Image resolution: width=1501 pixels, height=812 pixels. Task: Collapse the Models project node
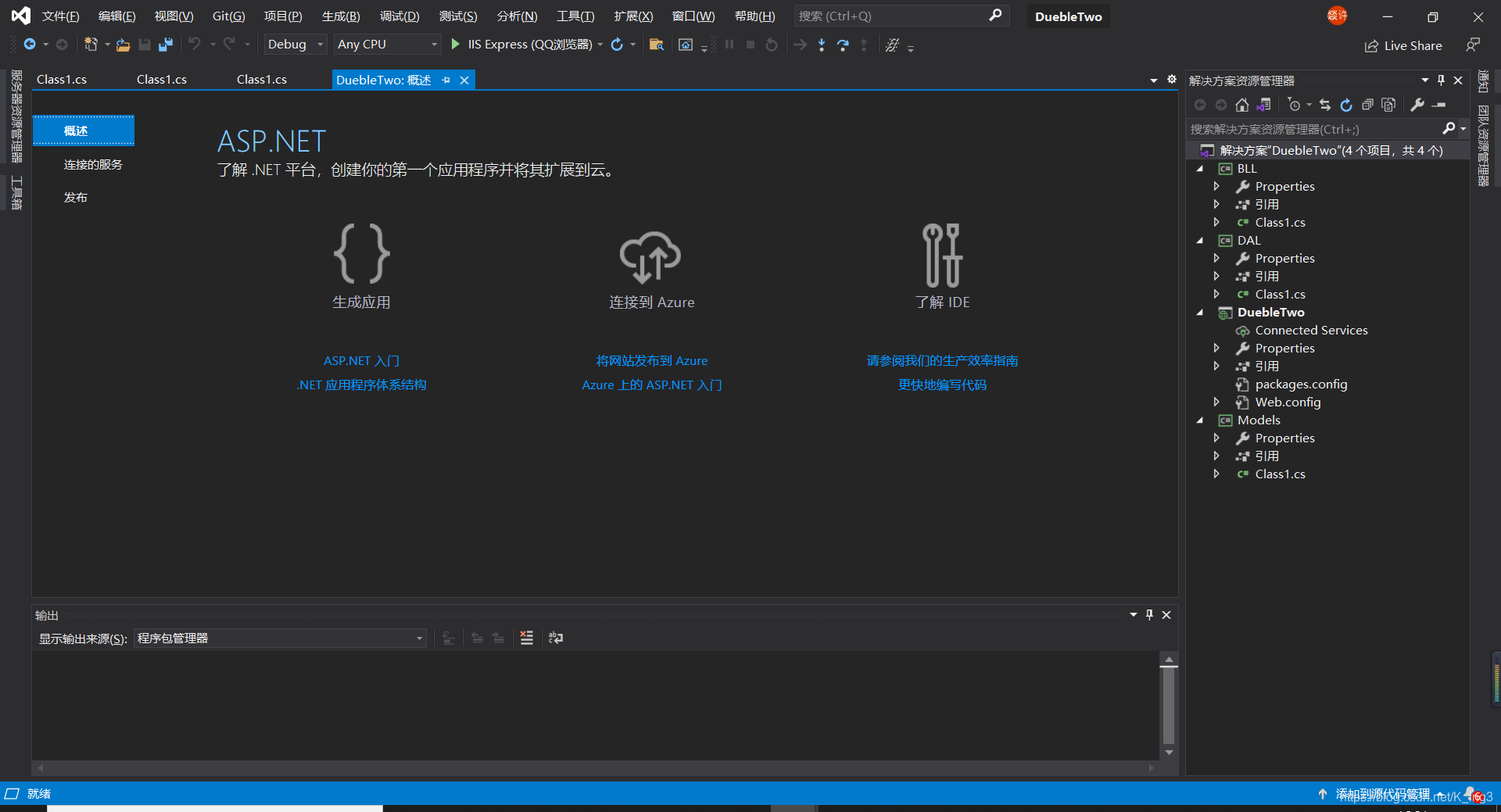pyautogui.click(x=1200, y=420)
